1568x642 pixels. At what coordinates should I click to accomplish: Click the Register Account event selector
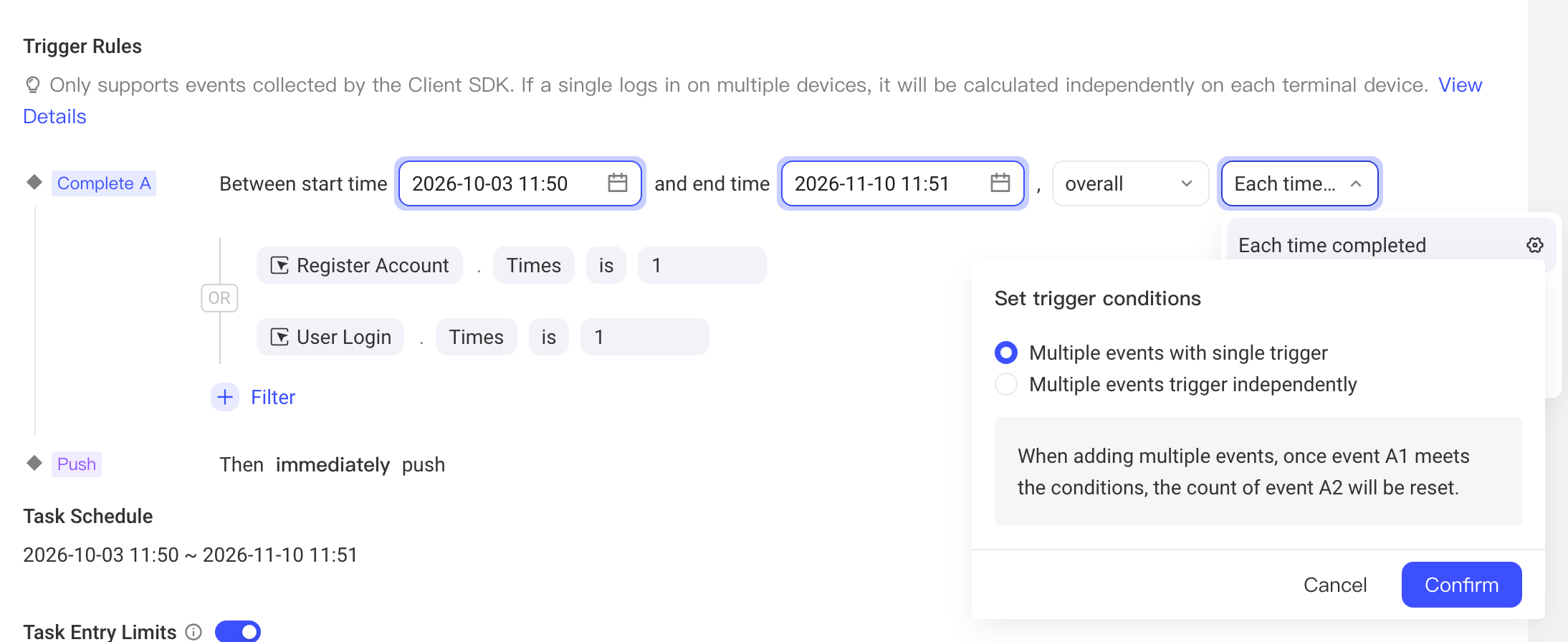[x=360, y=265]
